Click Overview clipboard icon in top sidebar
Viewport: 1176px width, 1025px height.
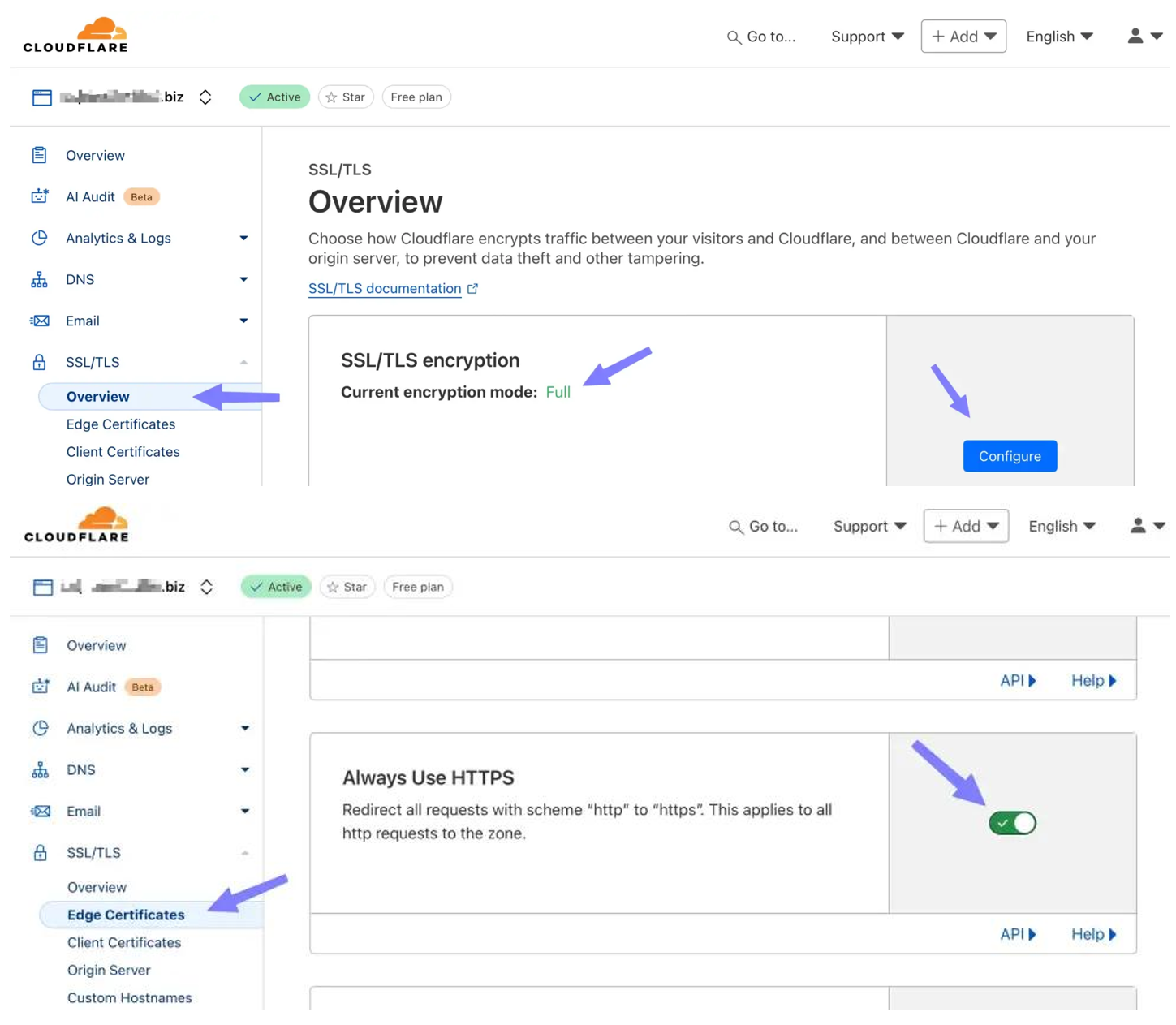(x=39, y=155)
